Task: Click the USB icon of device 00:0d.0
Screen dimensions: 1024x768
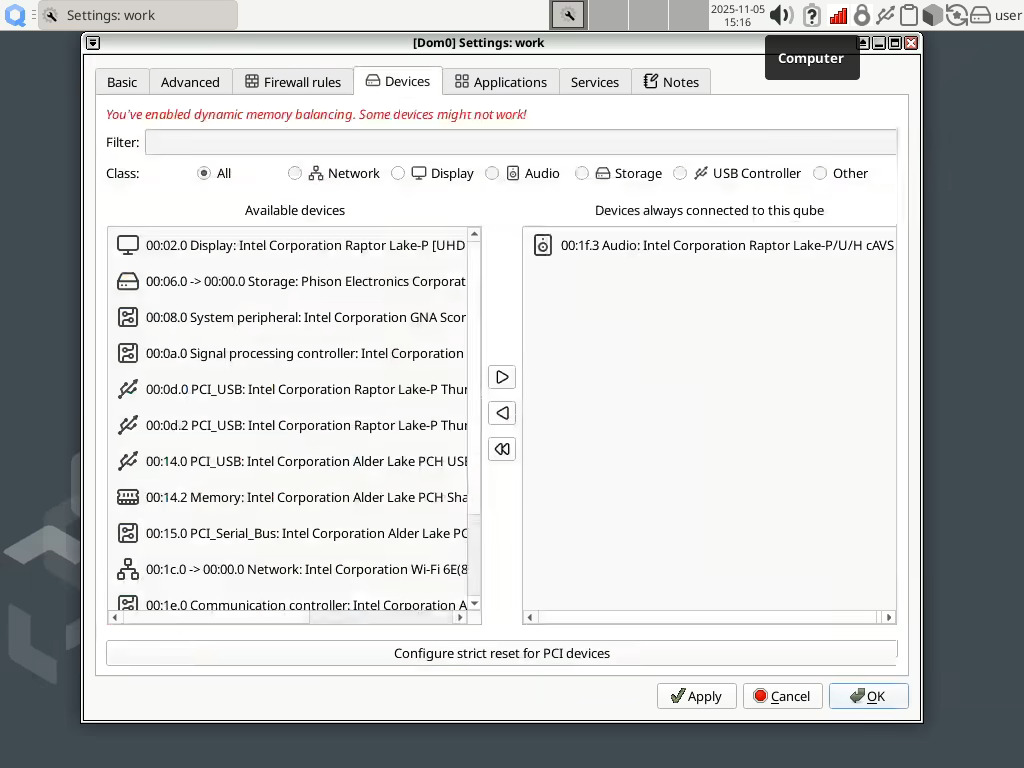Action: click(127, 389)
